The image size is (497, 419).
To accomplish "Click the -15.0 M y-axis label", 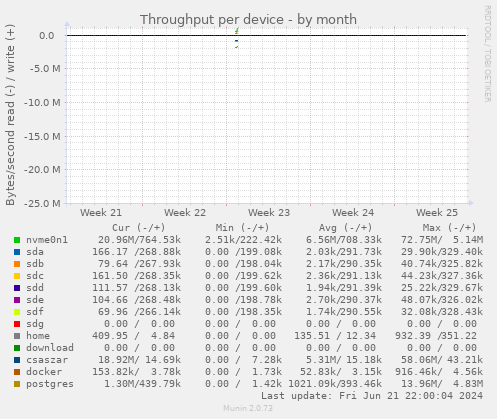I will [x=42, y=136].
